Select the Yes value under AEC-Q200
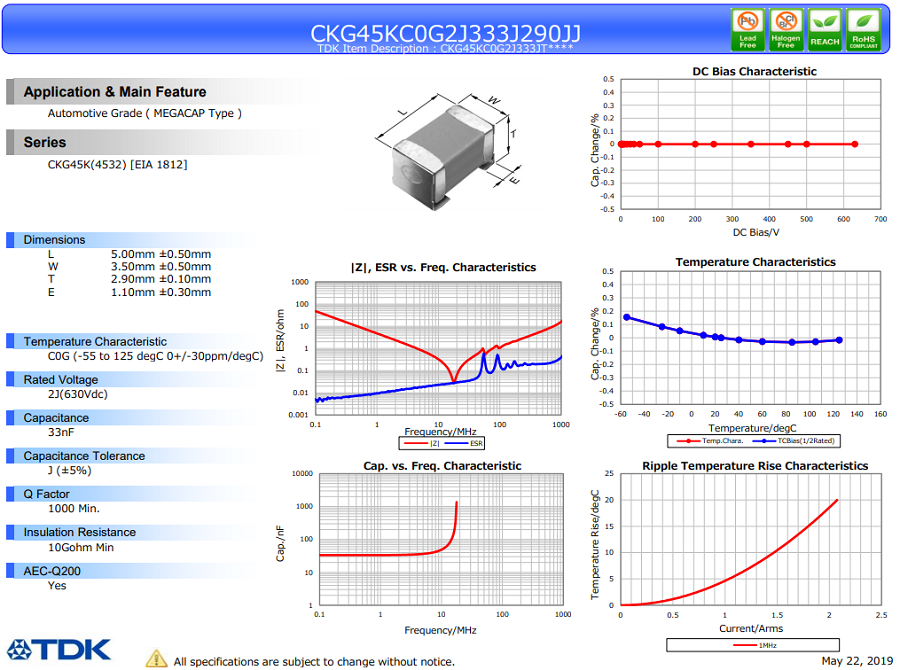The width and height of the screenshot is (900, 670). click(57, 586)
